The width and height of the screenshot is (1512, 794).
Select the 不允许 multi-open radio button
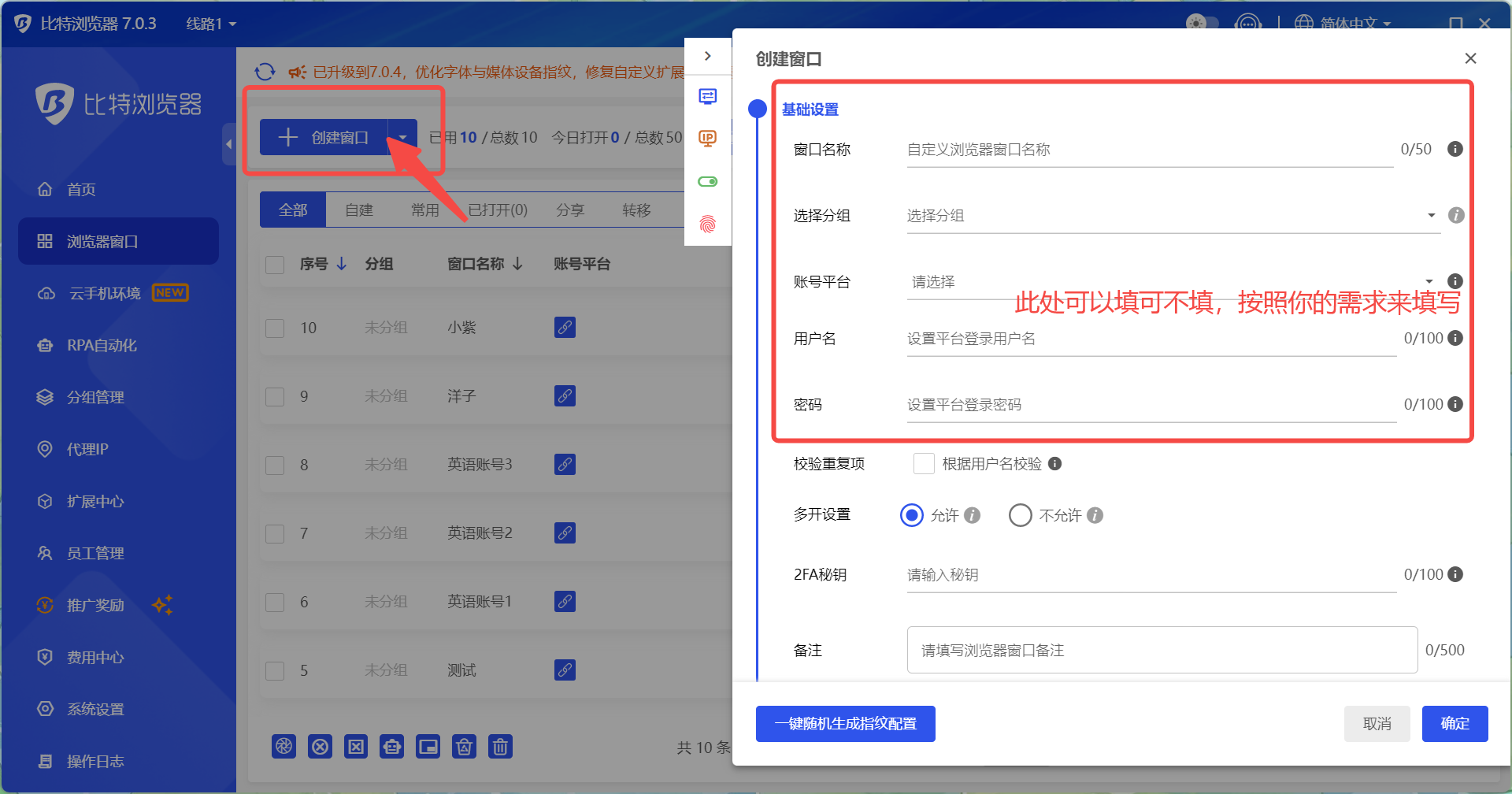1020,515
